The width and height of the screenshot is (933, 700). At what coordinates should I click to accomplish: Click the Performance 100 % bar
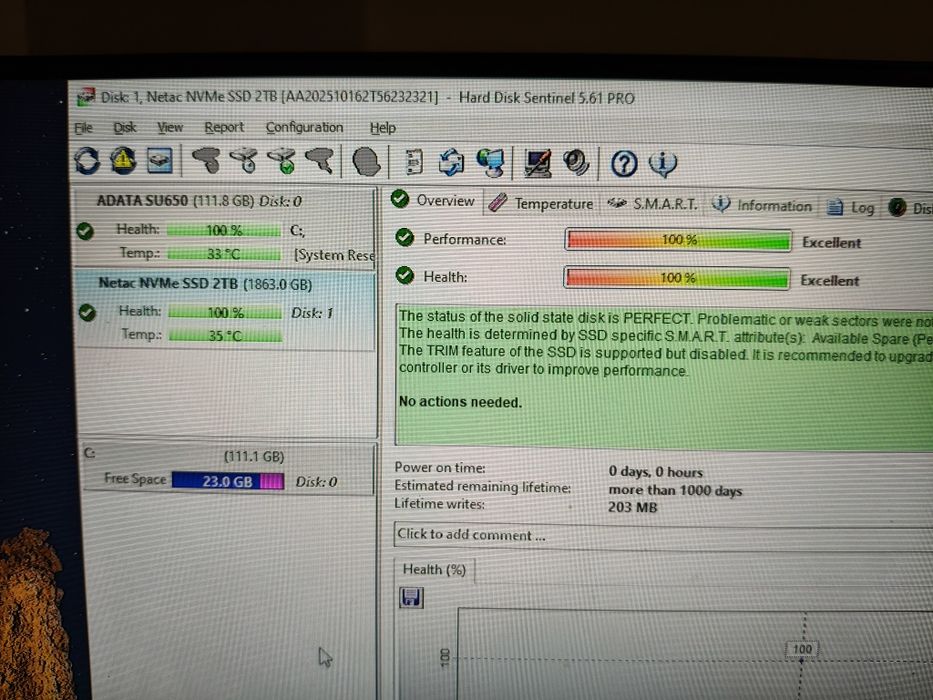(x=678, y=240)
